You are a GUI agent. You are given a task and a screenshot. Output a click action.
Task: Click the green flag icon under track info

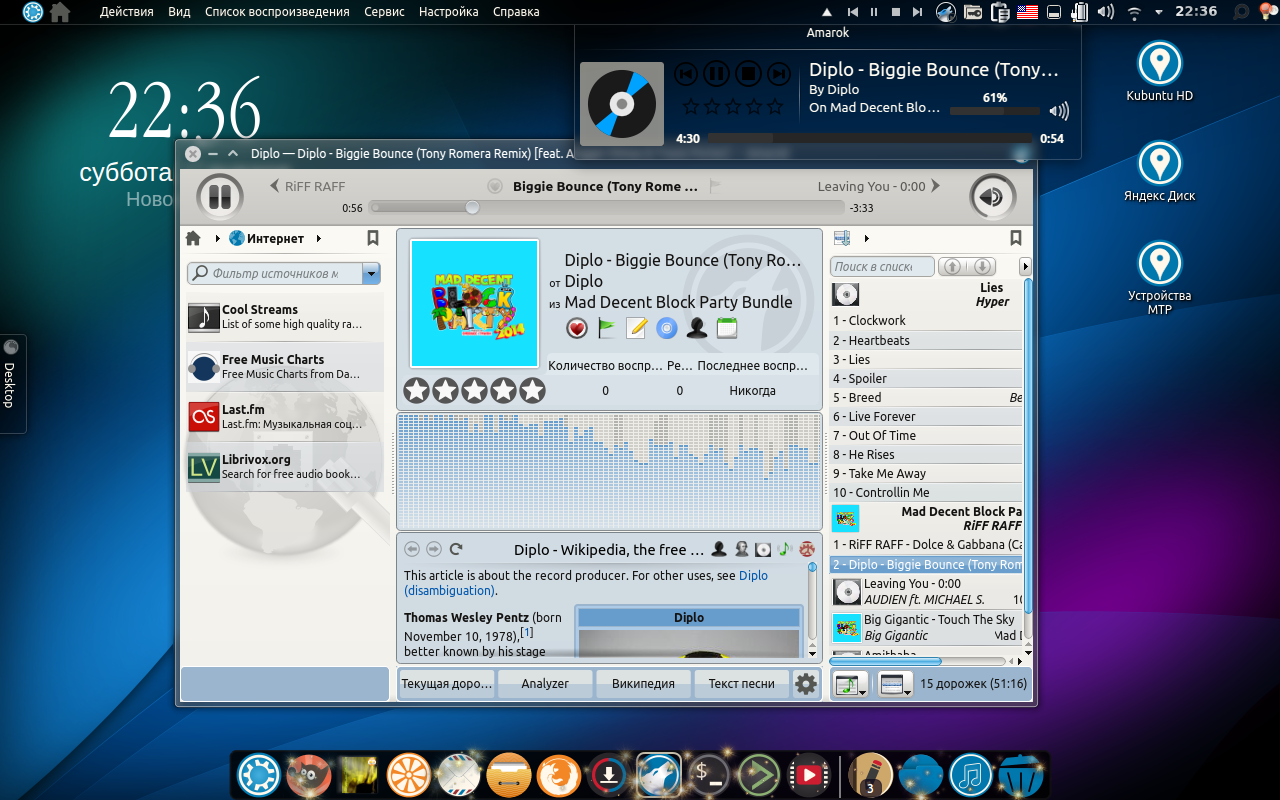(x=607, y=328)
